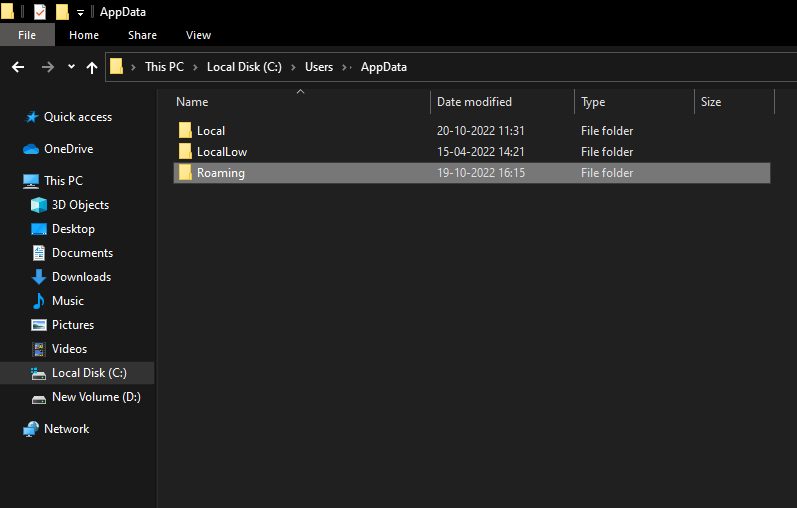This screenshot has width=797, height=508.
Task: Click the Videos film icon in the sidebar
Action: (39, 349)
